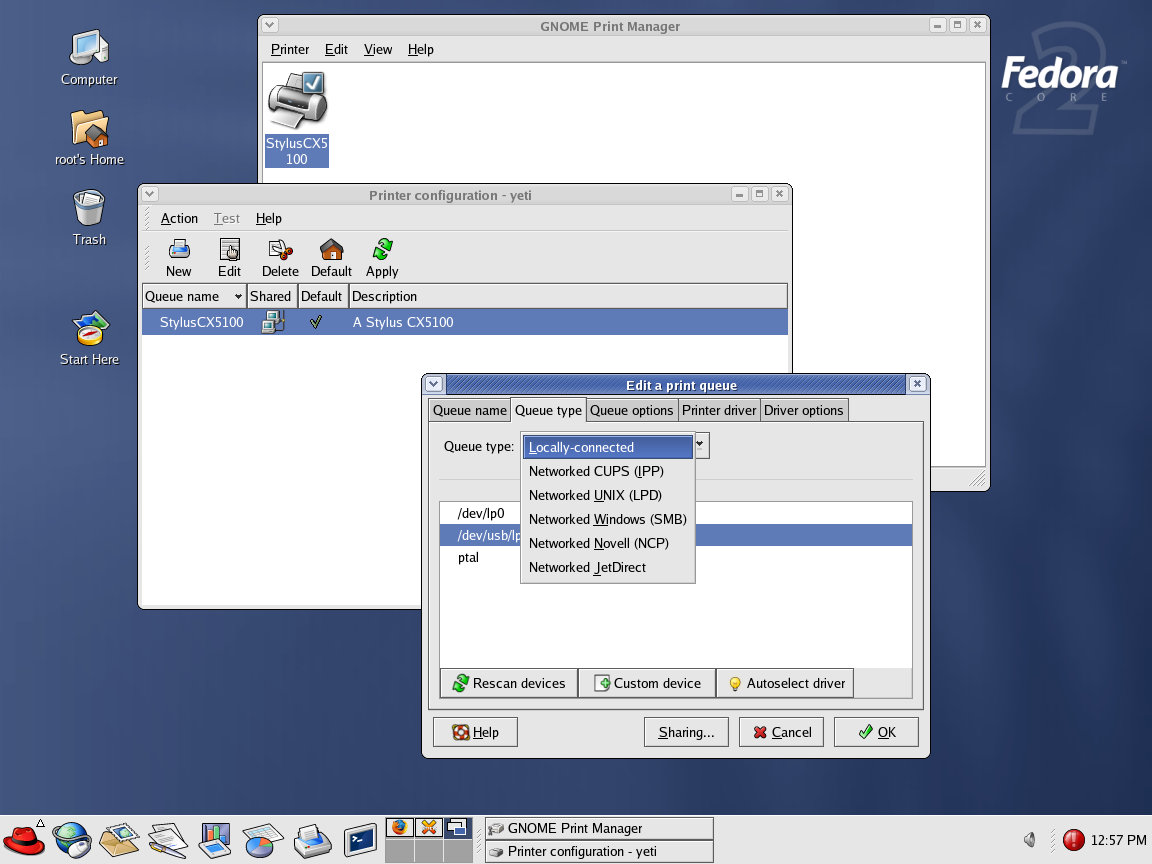
Task: Select the StylusCX5100 printer icon
Action: pyautogui.click(x=297, y=118)
